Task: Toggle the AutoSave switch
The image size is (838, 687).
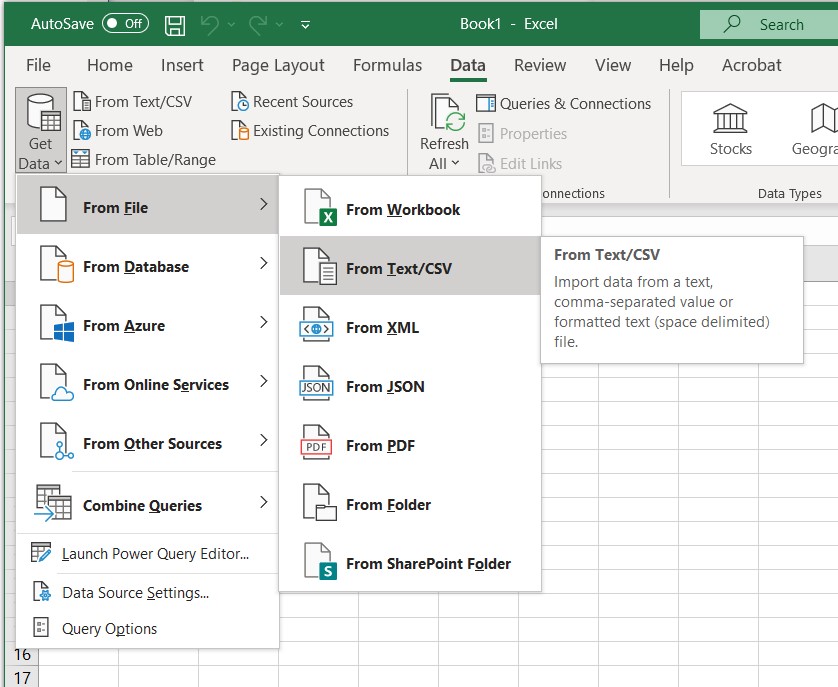Action: pyautogui.click(x=126, y=24)
